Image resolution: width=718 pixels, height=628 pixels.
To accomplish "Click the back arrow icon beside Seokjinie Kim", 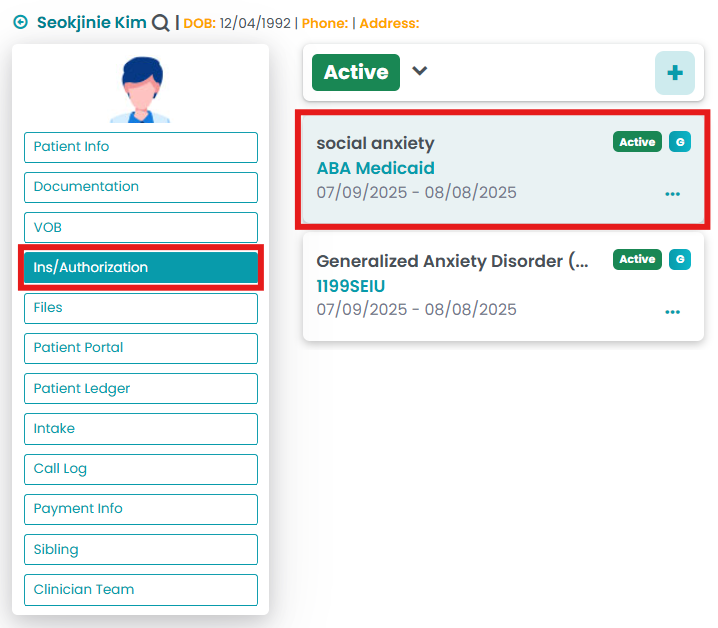I will coord(21,22).
